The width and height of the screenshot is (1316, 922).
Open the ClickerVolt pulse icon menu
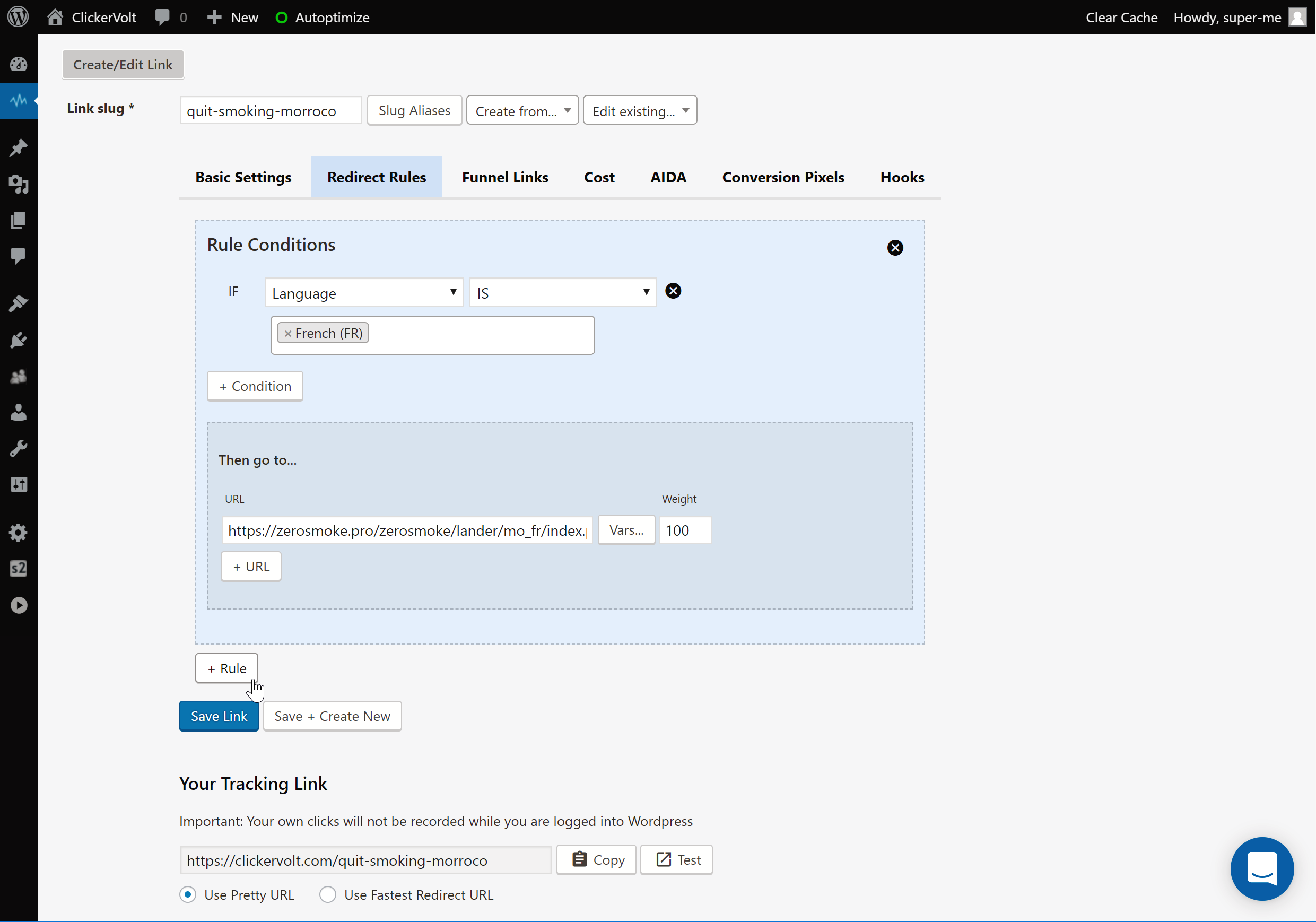click(x=19, y=100)
